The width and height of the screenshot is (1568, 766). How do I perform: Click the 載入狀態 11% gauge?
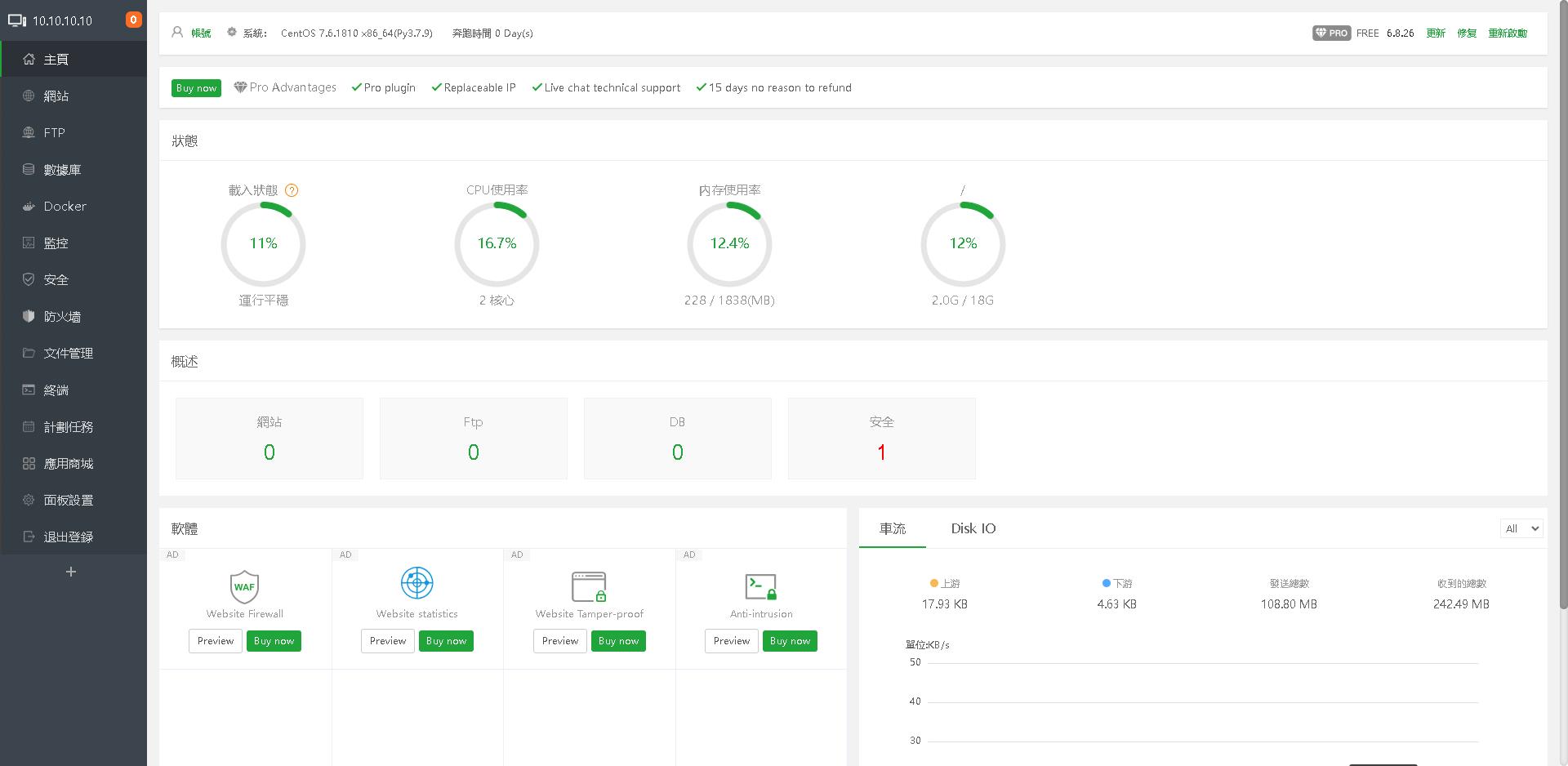pos(263,243)
